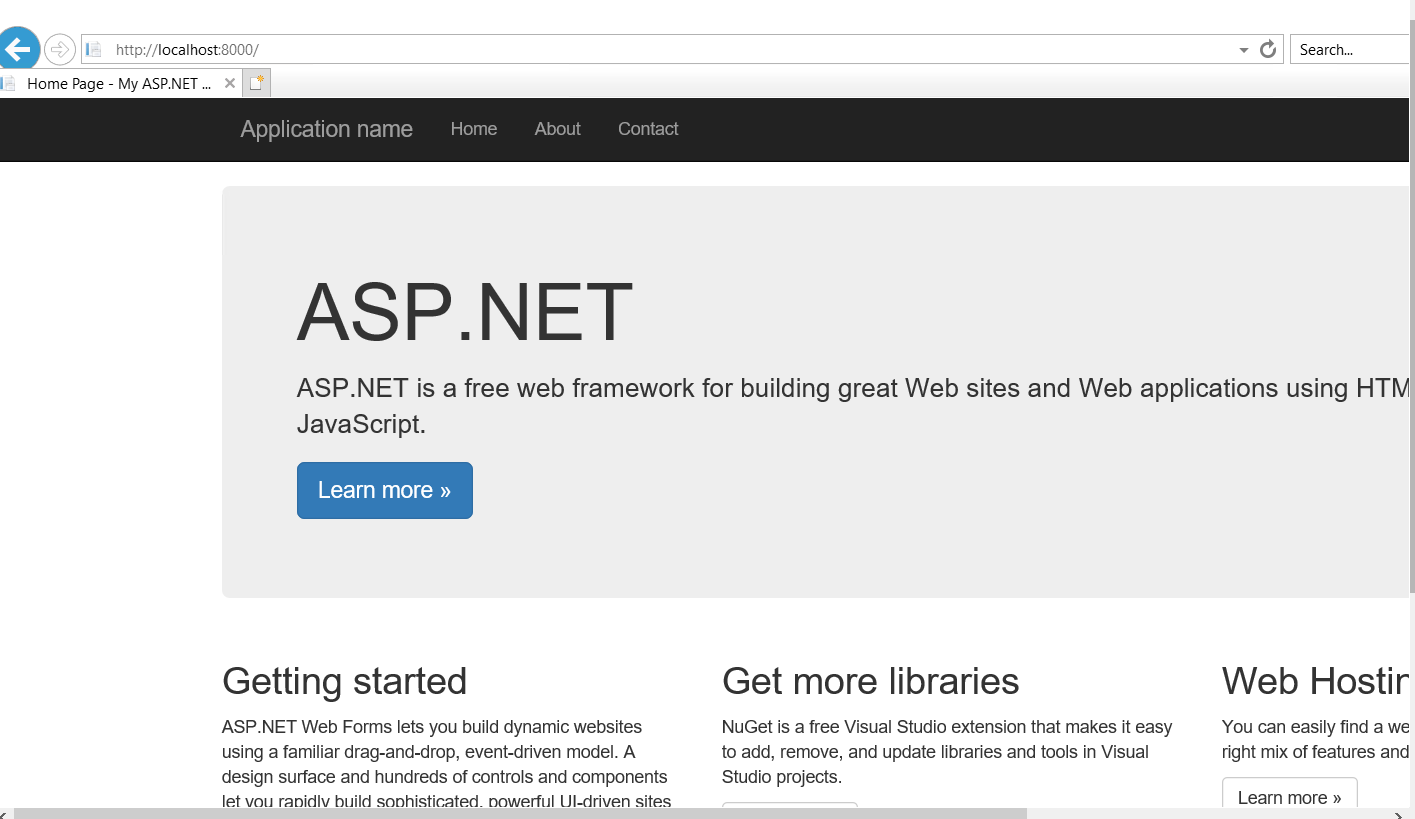
Task: Click the Web Hosting heading
Action: (x=1315, y=681)
